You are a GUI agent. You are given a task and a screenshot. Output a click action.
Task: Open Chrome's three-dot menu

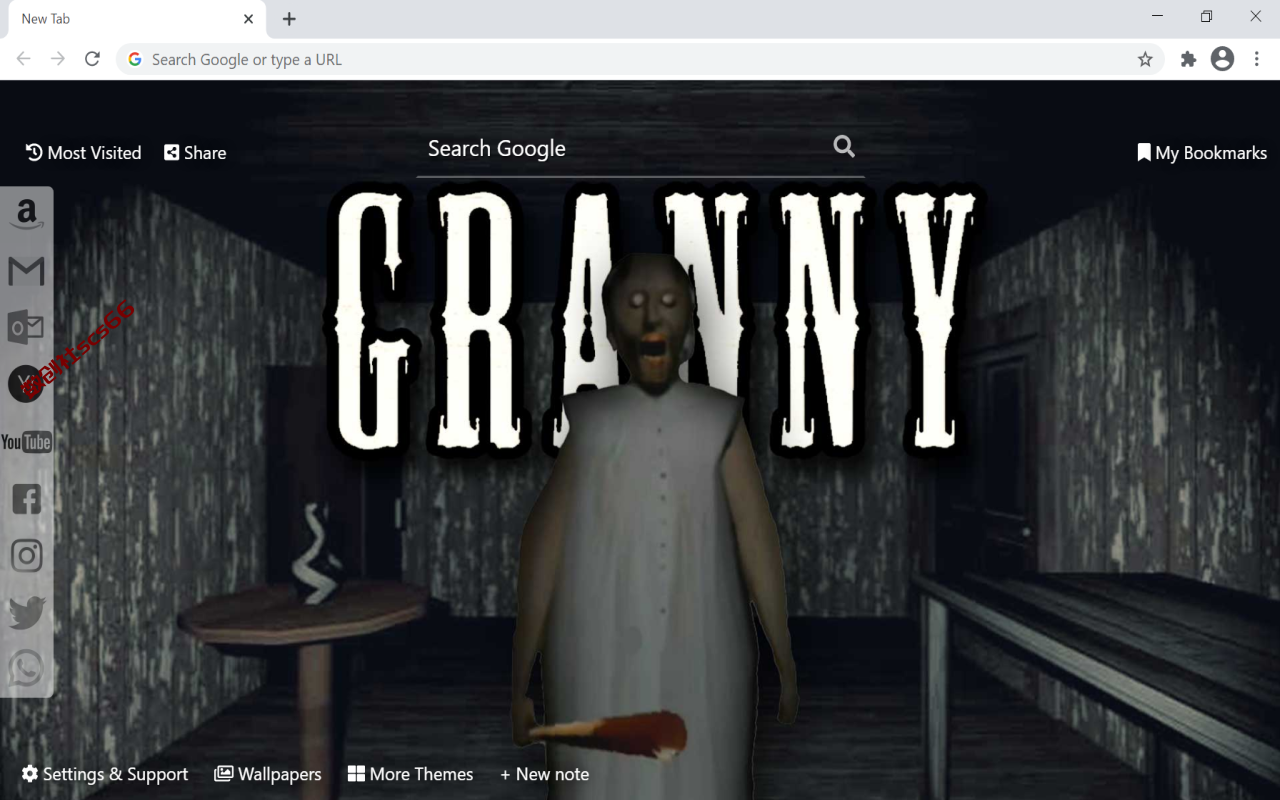(x=1257, y=59)
